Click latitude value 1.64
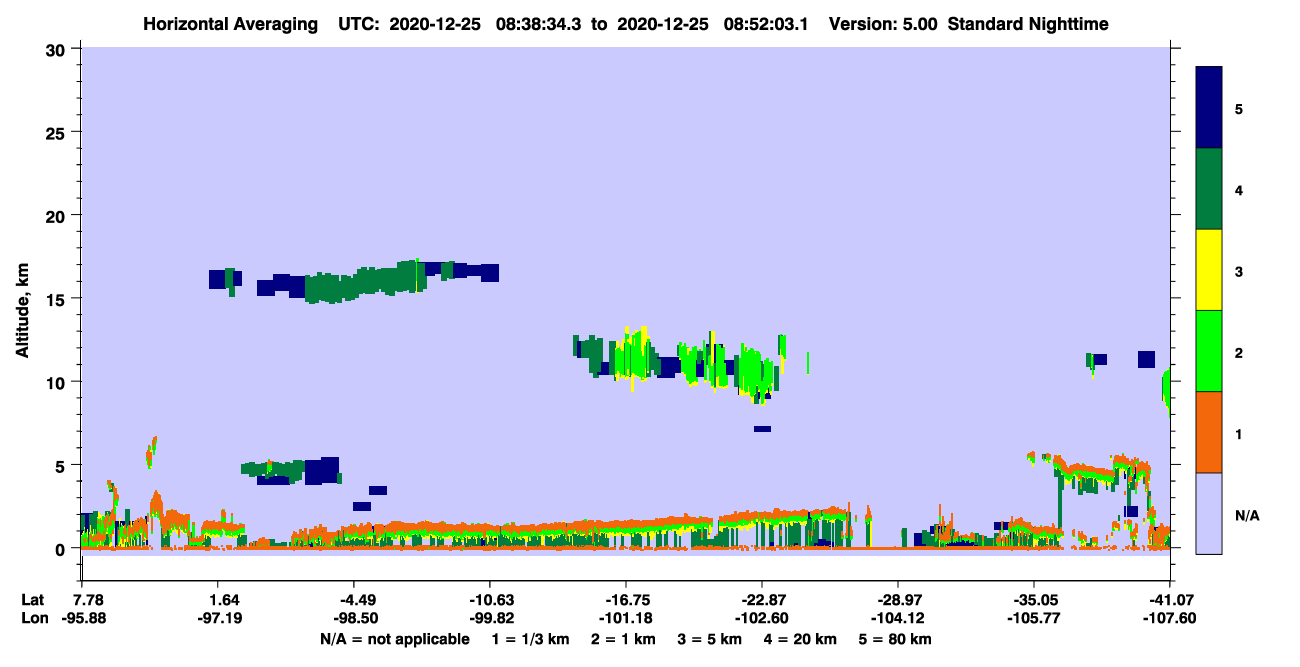The height and width of the screenshot is (667, 1300). (x=224, y=600)
